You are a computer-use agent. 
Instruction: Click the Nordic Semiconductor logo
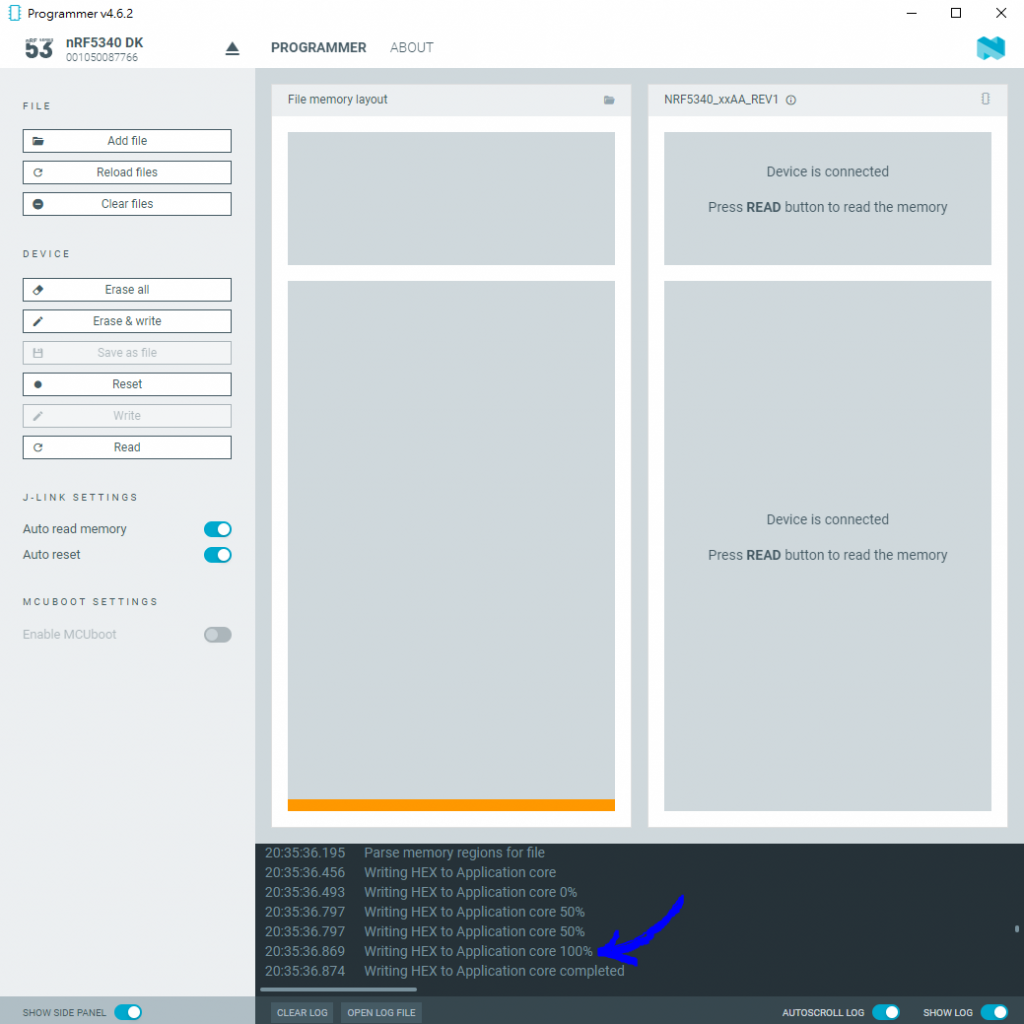pos(990,48)
